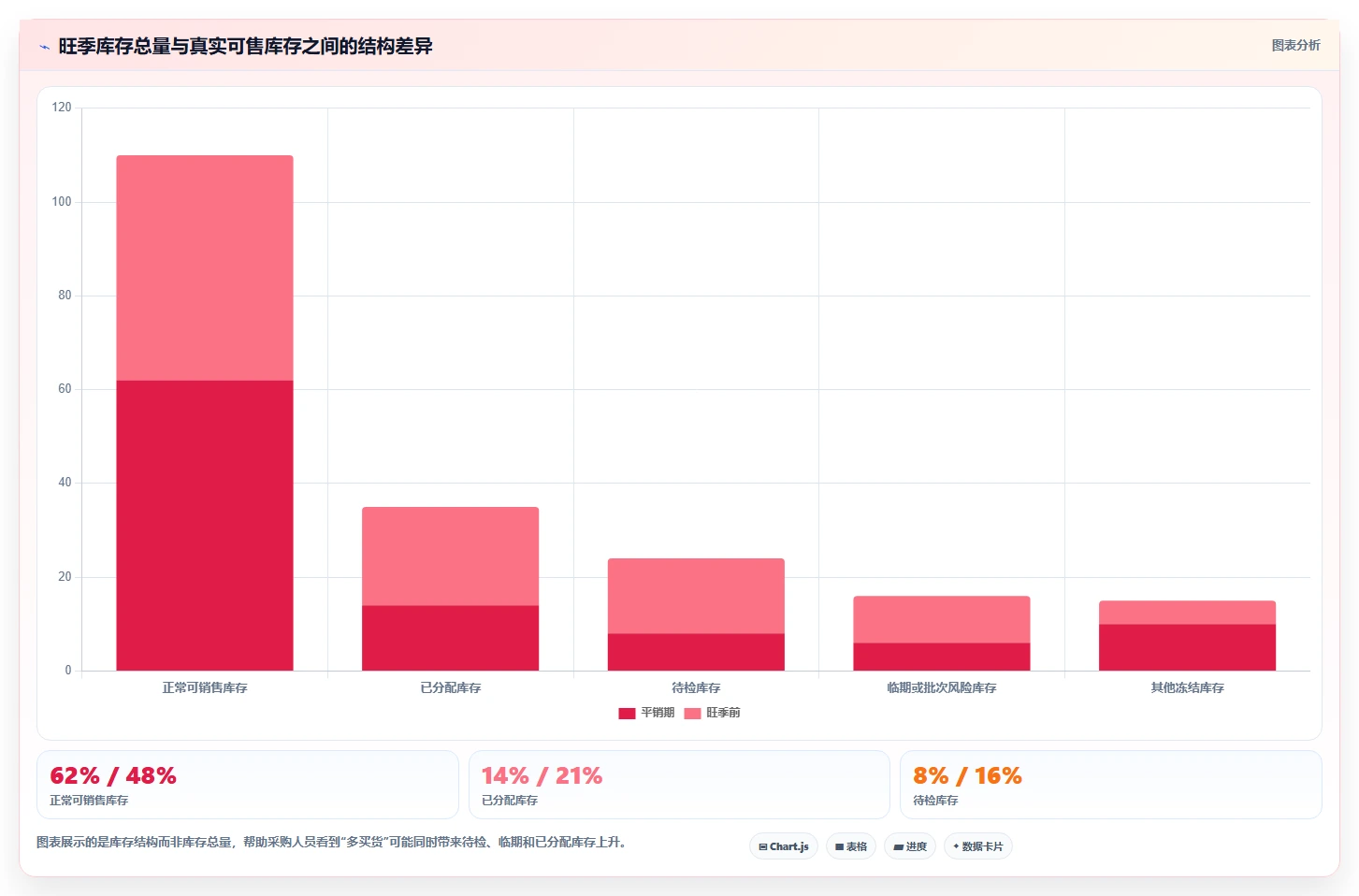
Task: Click the 14% / 21% stat value
Action: (542, 775)
